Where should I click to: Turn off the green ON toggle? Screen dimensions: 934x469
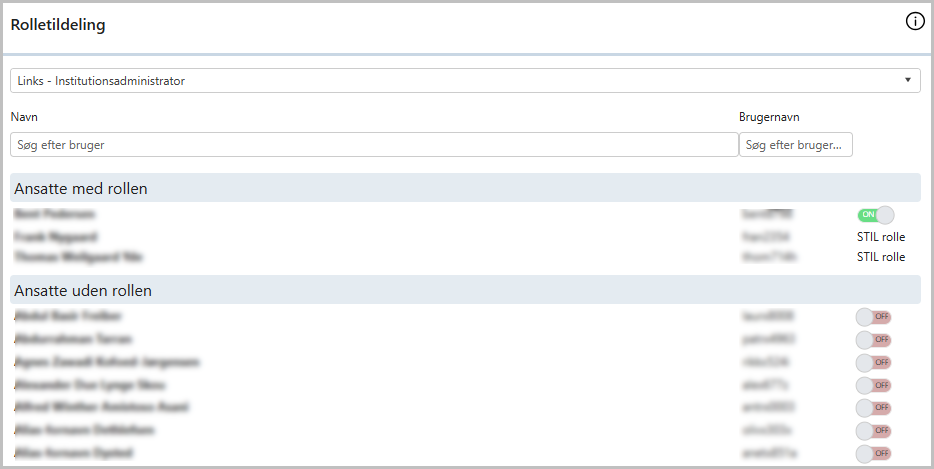click(x=875, y=215)
